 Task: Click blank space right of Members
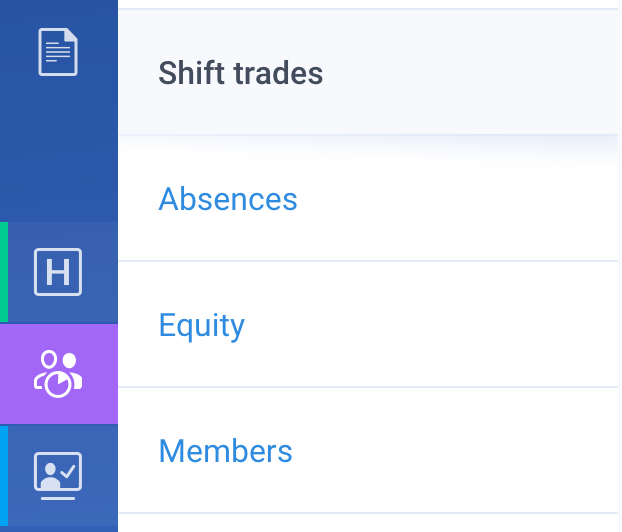click(456, 450)
